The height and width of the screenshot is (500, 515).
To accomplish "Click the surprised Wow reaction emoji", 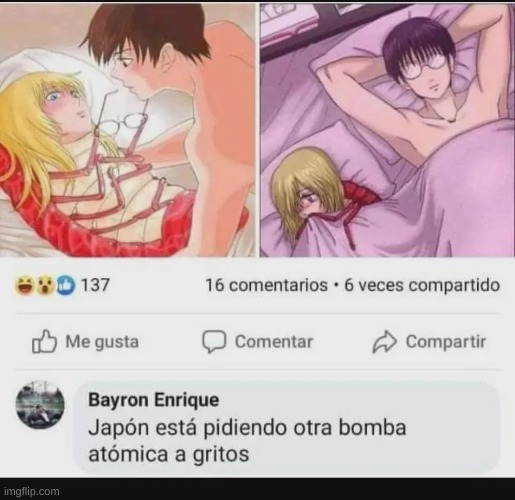I will (x=44, y=286).
